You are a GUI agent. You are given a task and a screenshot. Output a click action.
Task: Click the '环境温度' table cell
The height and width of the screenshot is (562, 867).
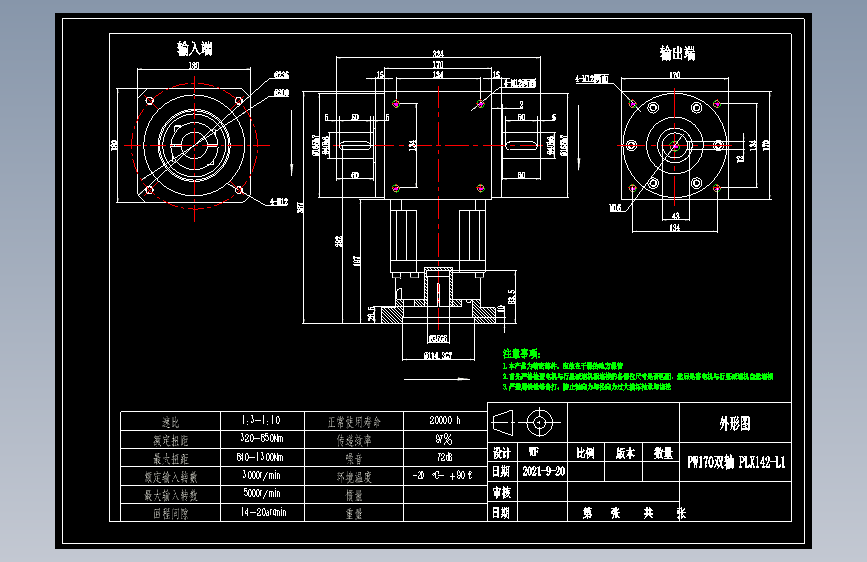click(x=354, y=477)
